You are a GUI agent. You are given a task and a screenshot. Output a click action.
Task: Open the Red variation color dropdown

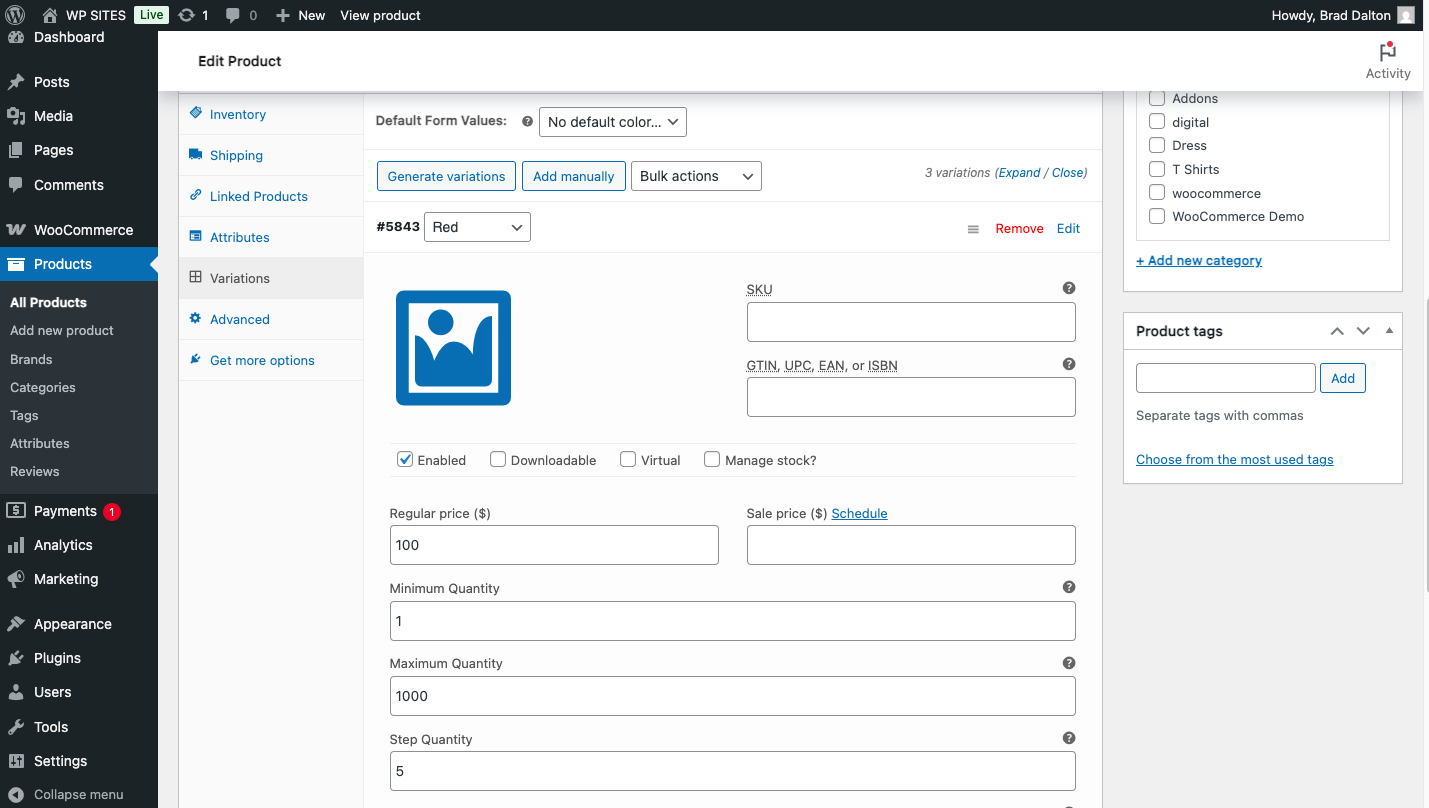[x=477, y=228]
